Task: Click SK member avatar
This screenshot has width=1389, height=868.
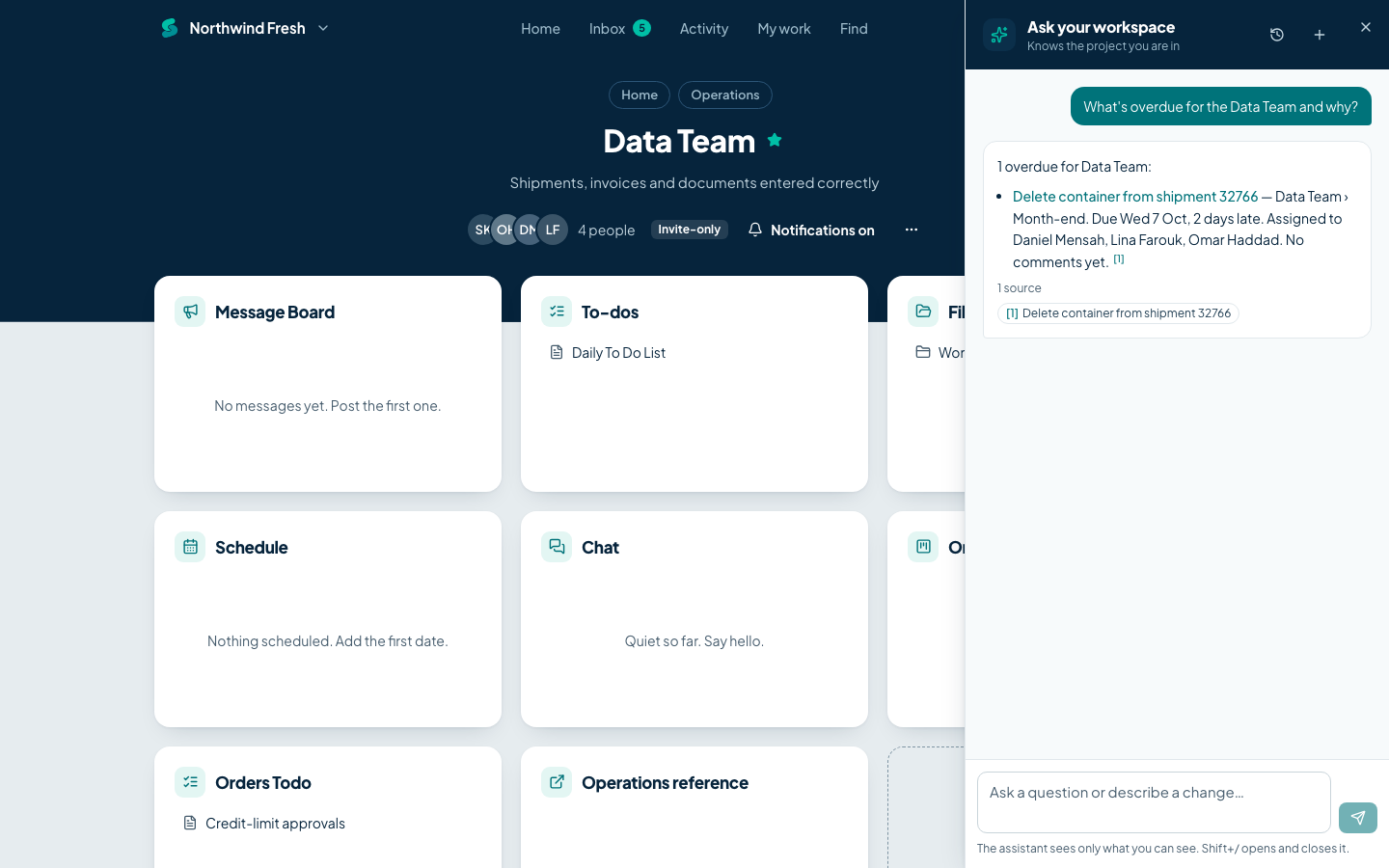Action: [480, 230]
